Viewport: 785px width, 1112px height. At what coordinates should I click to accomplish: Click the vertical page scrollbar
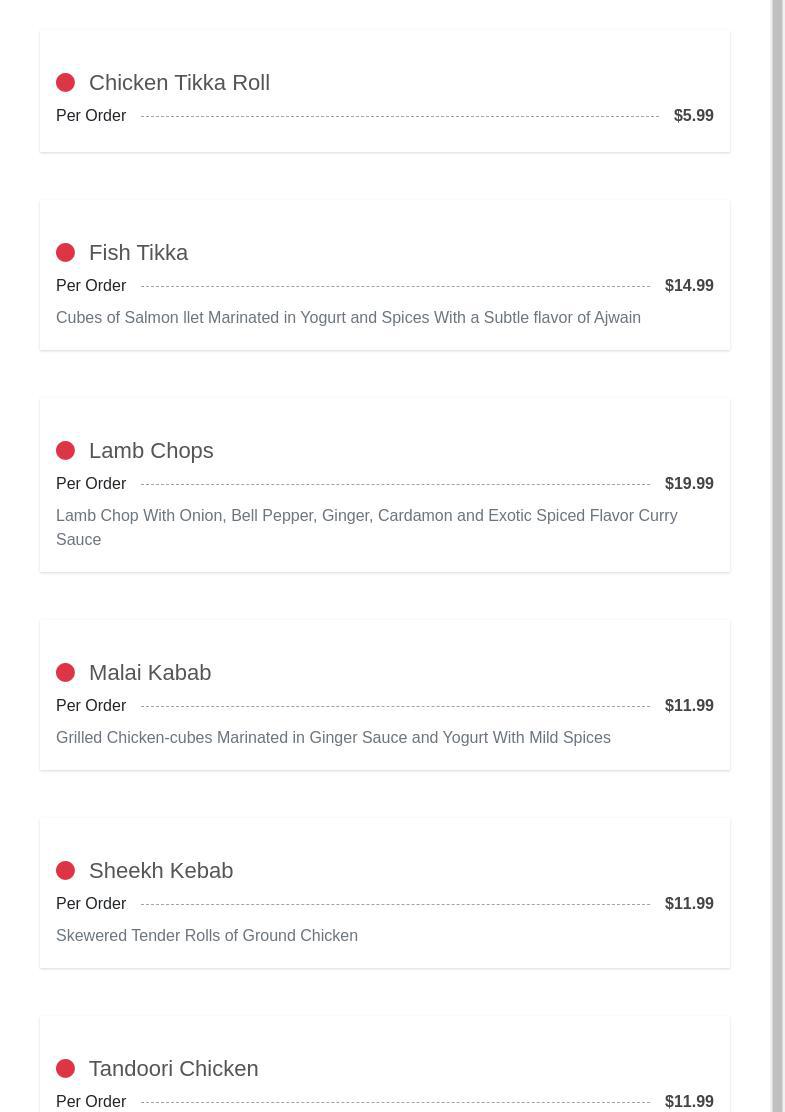pos(777,556)
